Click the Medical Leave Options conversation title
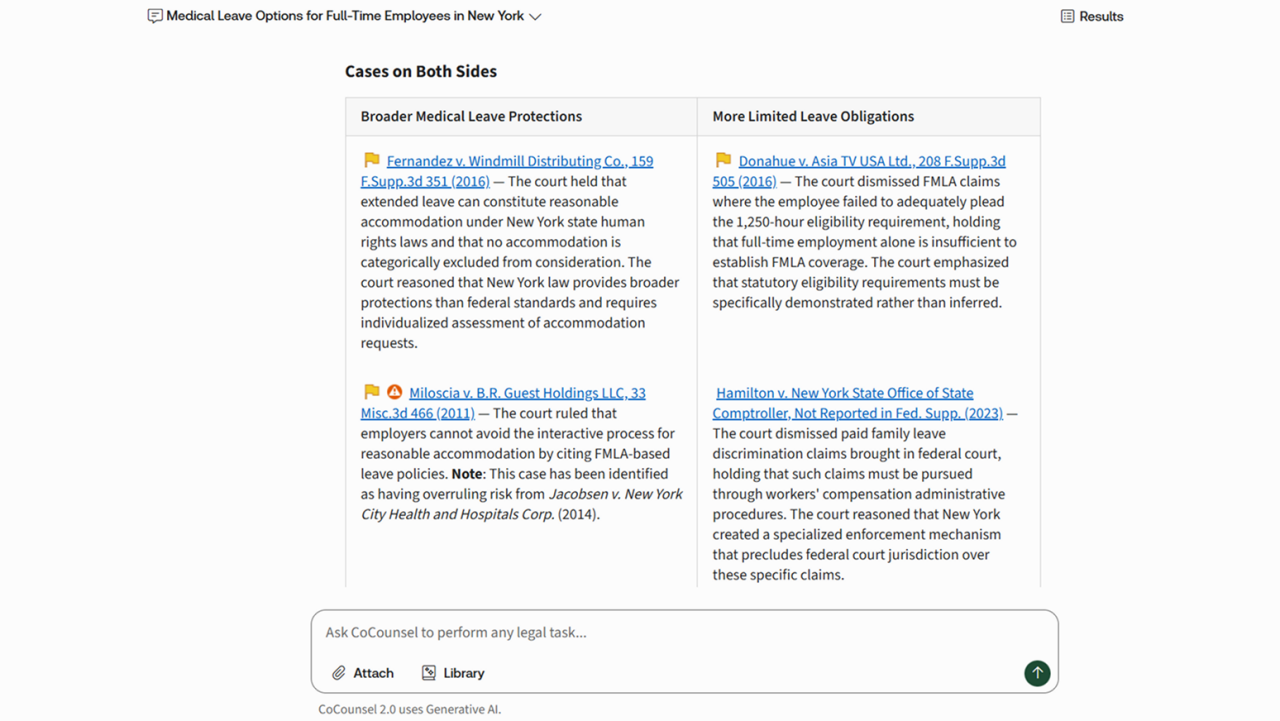This screenshot has width=1280, height=721. pyautogui.click(x=345, y=16)
